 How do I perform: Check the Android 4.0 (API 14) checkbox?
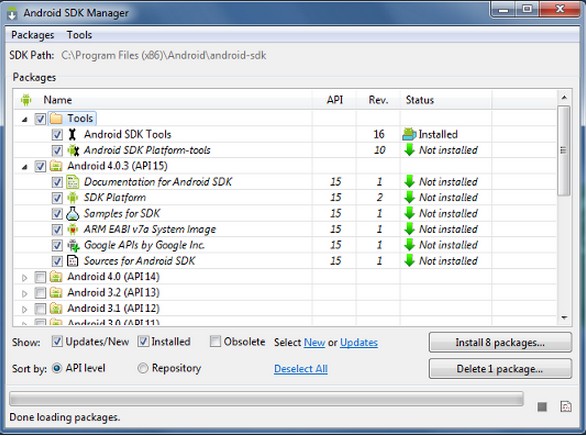coord(40,277)
